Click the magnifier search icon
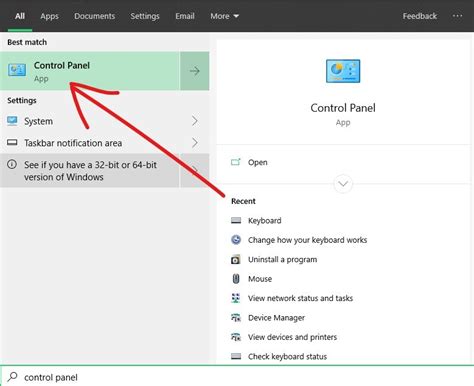This screenshot has width=474, height=386. tap(12, 377)
